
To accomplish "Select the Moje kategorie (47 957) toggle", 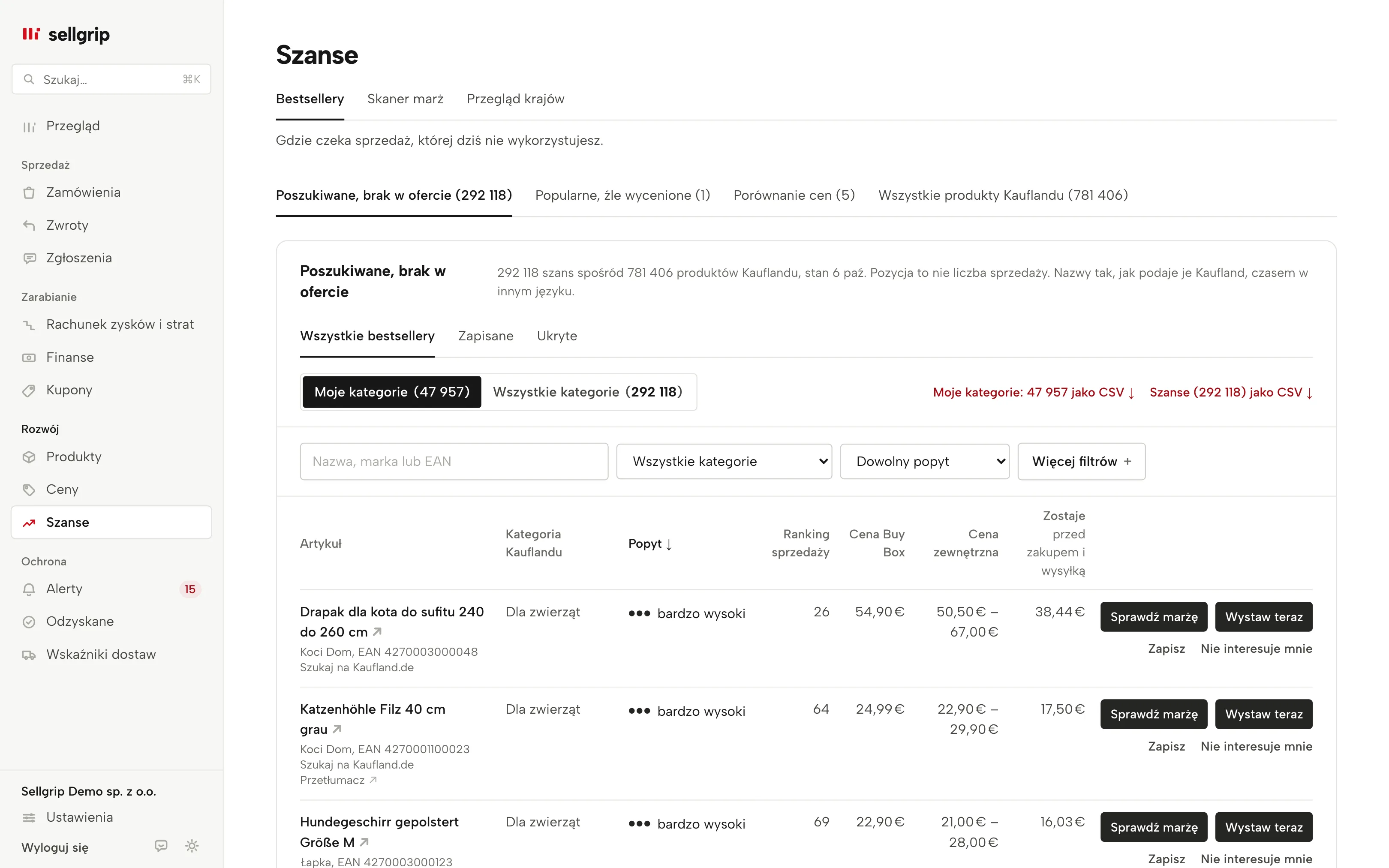I will 392,392.
